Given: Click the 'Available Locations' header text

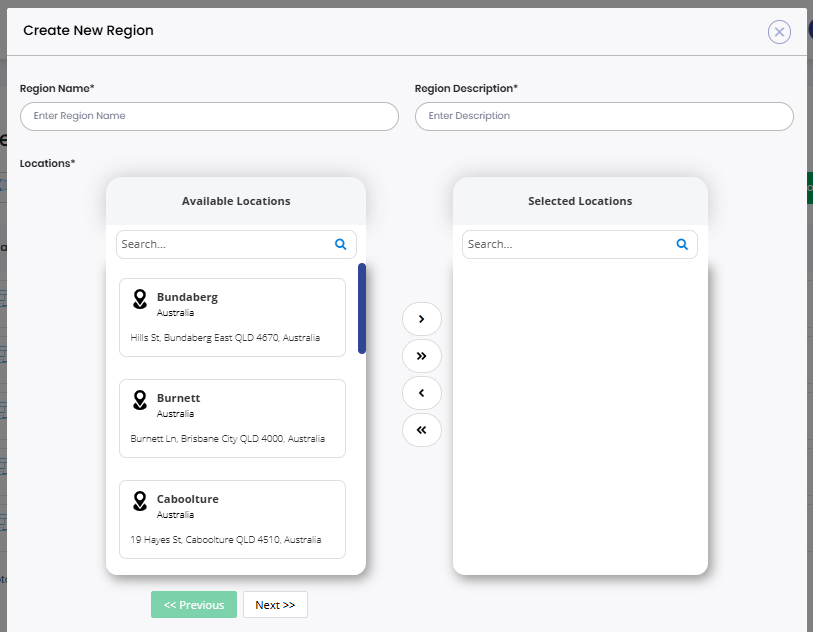Looking at the screenshot, I should pos(236,201).
